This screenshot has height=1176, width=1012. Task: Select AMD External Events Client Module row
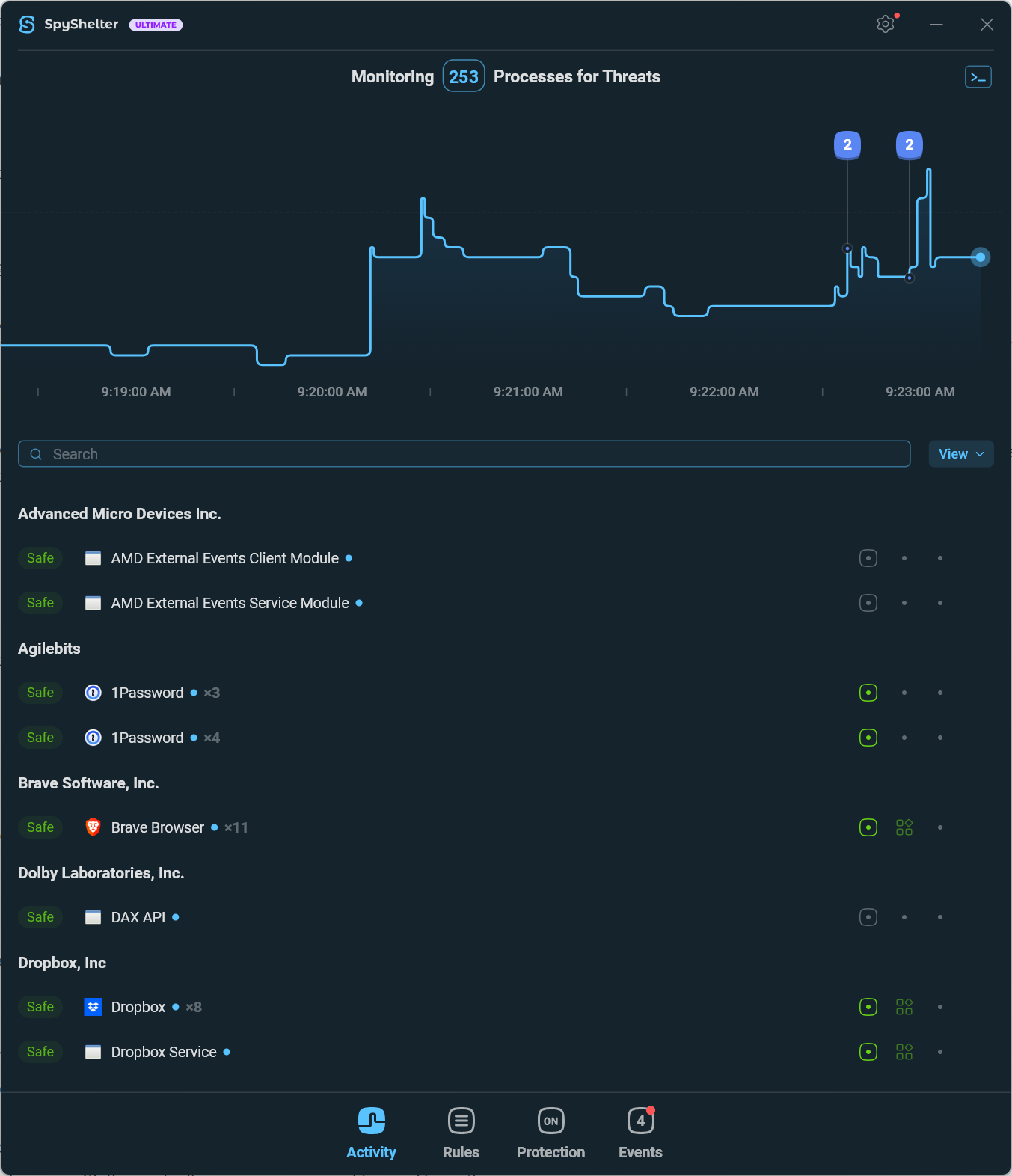tap(506, 558)
